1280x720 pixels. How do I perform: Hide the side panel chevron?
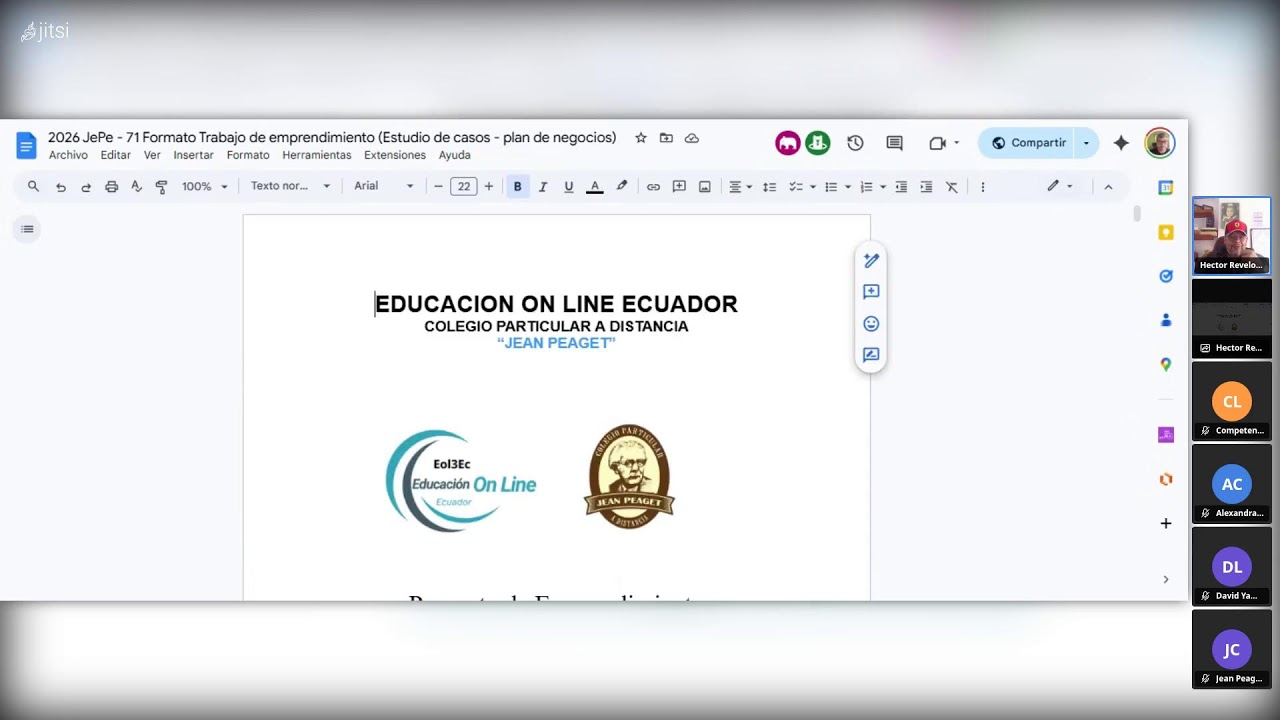point(1166,579)
